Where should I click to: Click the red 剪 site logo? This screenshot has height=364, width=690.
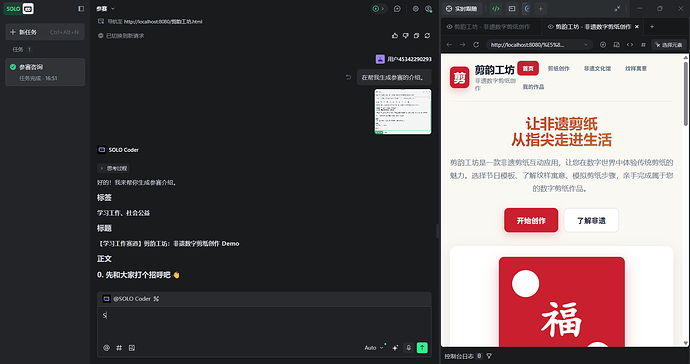(x=459, y=77)
